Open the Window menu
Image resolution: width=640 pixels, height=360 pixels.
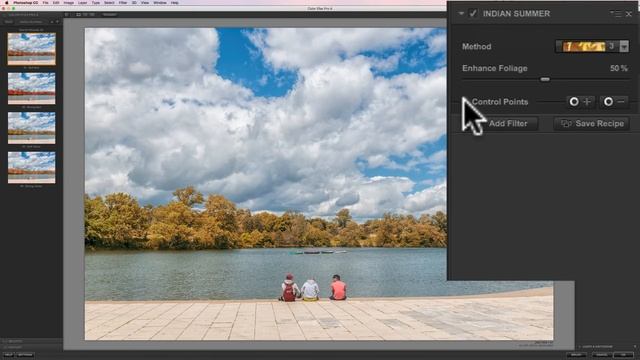pos(160,2)
